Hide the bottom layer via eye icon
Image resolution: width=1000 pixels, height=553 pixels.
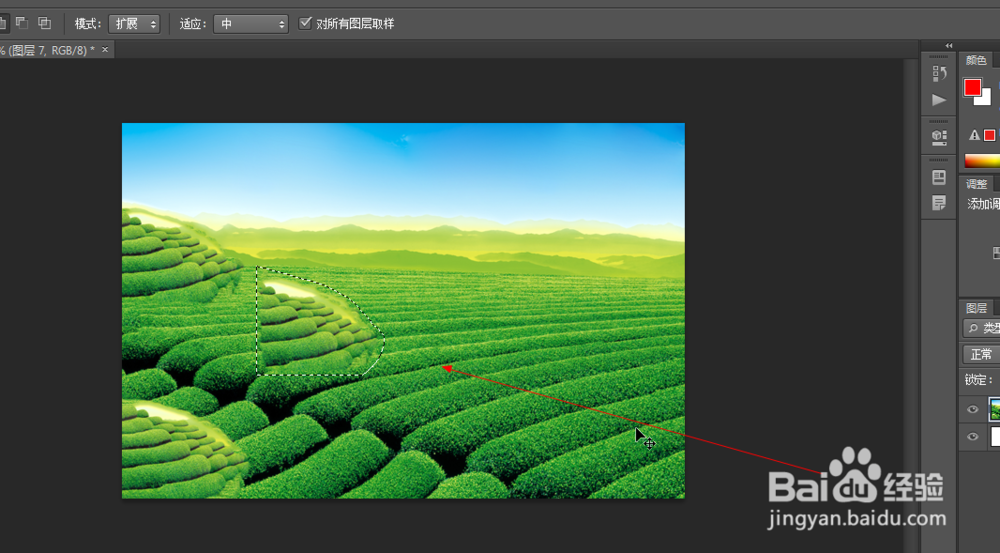(x=973, y=437)
